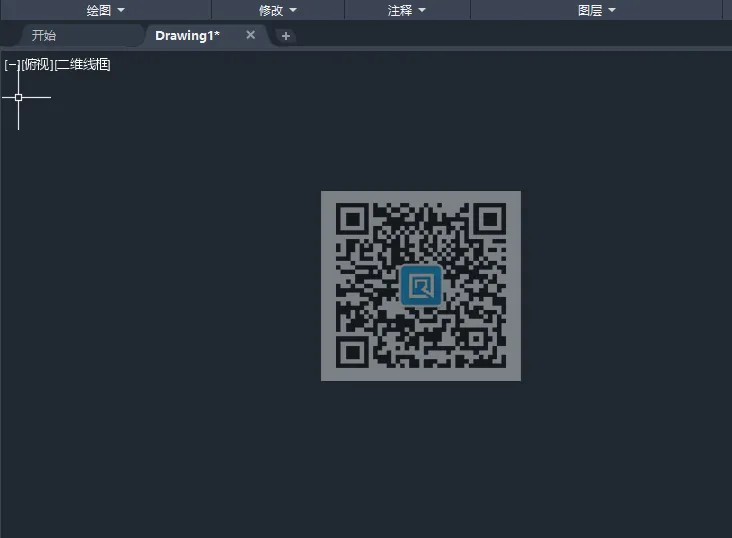Viewport: 732px width, 538px height.
Task: Open the [-] viewport controls menu
Action: tap(12, 64)
